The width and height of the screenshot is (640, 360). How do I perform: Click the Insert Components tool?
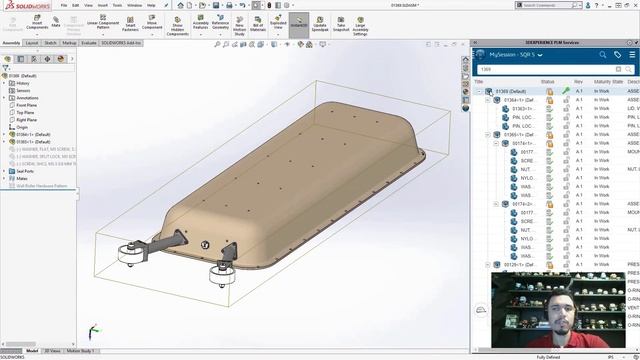(x=37, y=22)
